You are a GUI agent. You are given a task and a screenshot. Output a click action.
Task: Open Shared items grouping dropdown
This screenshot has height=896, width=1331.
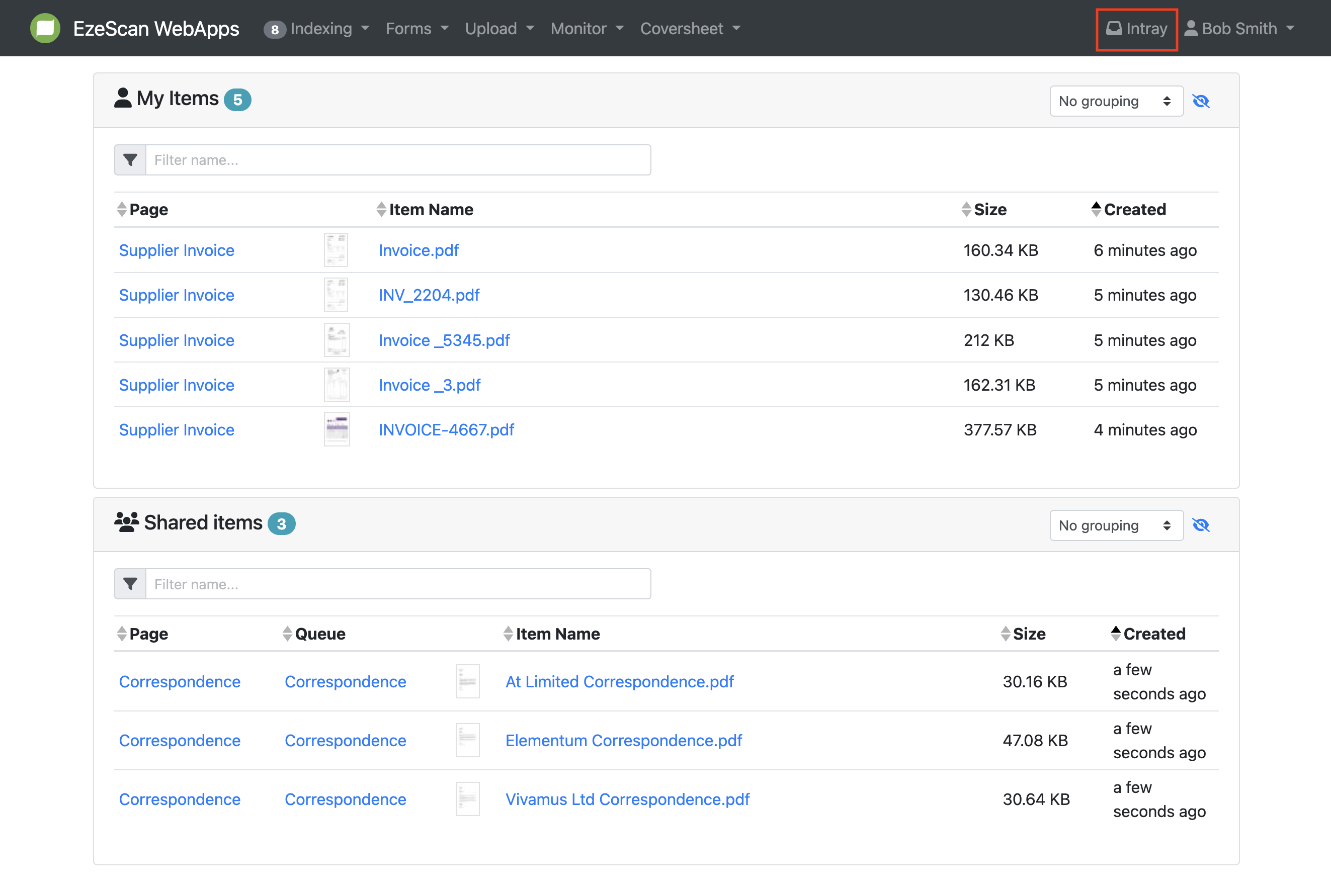pyautogui.click(x=1116, y=525)
